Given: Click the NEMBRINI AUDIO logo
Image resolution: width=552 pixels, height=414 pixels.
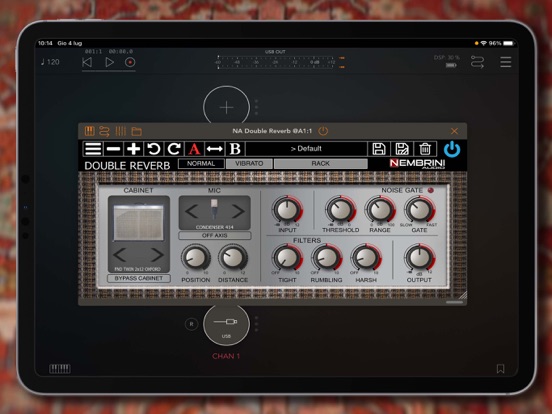Looking at the screenshot, I should (418, 164).
